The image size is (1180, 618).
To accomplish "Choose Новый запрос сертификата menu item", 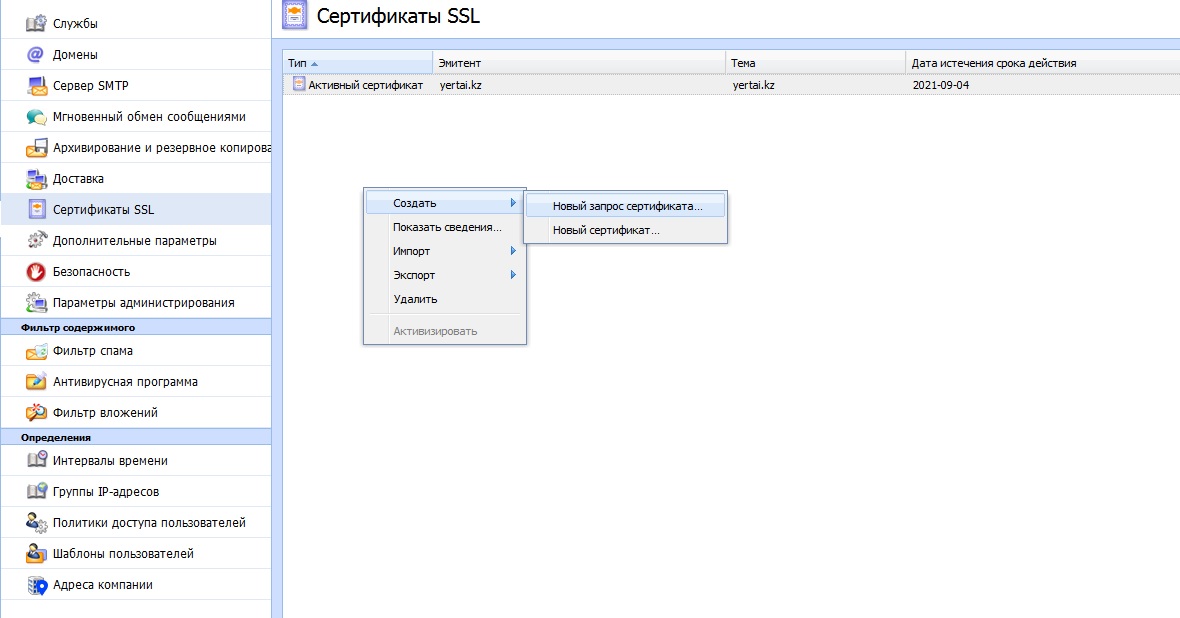I will click(627, 207).
